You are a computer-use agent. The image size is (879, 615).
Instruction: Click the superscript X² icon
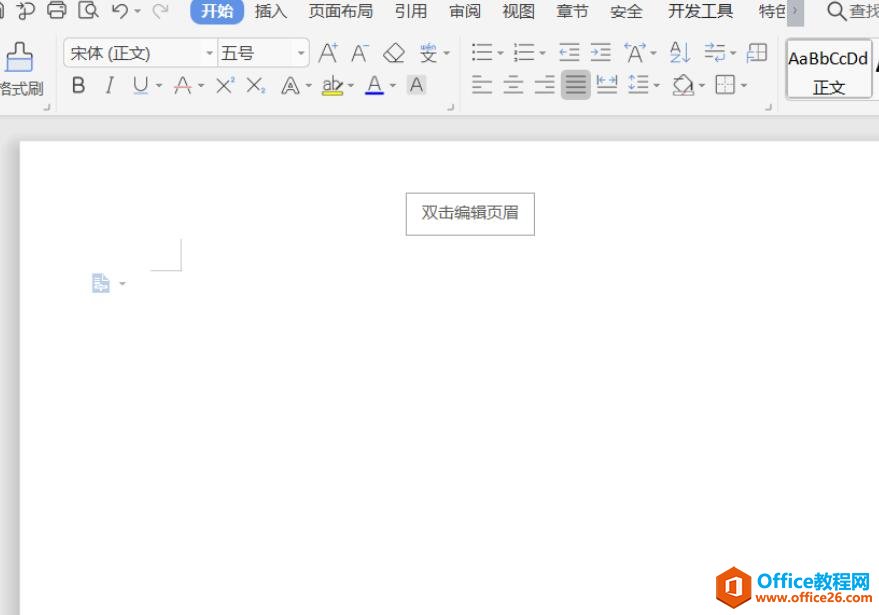tap(225, 86)
